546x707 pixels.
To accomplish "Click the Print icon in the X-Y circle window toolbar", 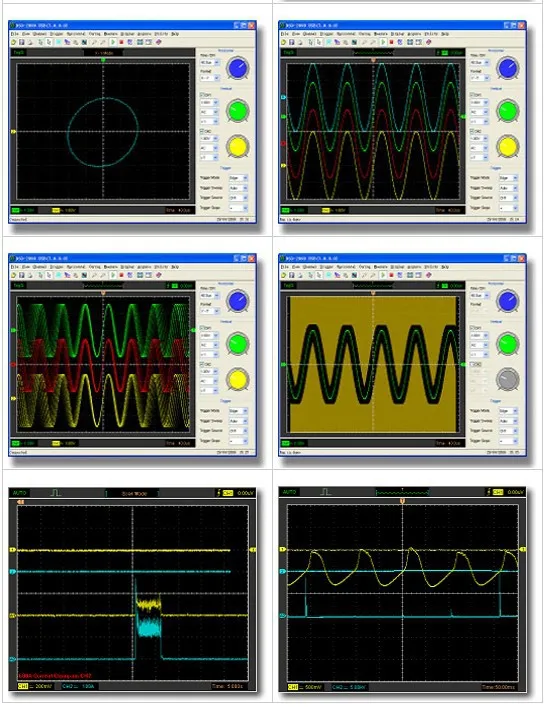I will [30, 42].
